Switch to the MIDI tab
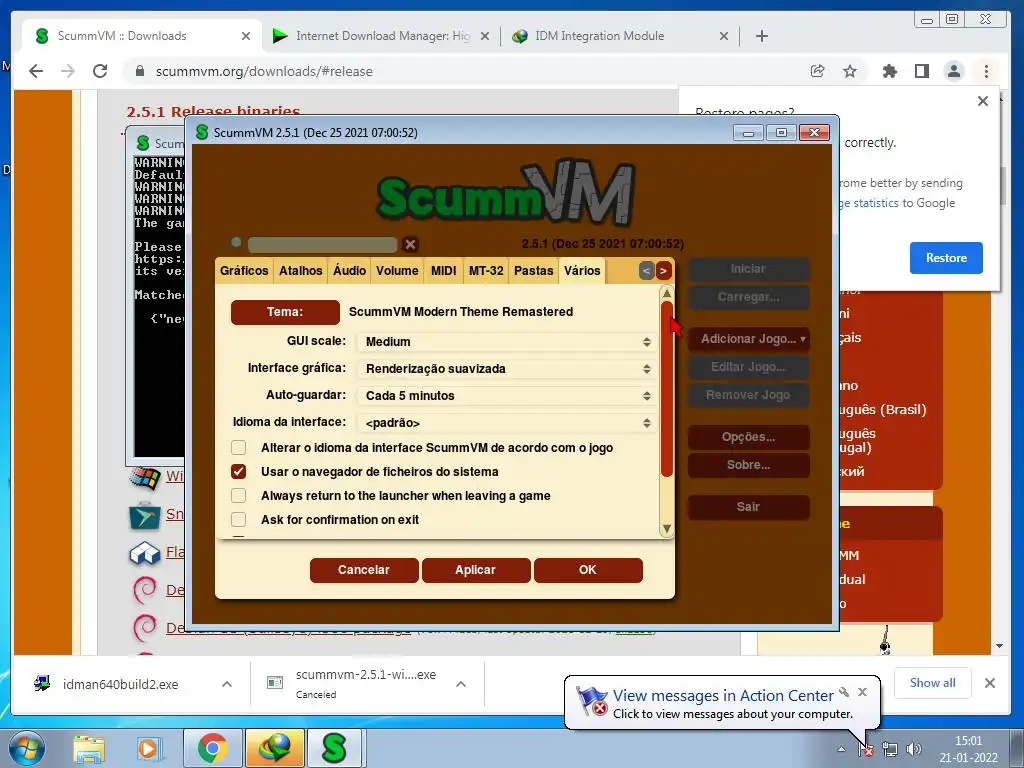 443,271
